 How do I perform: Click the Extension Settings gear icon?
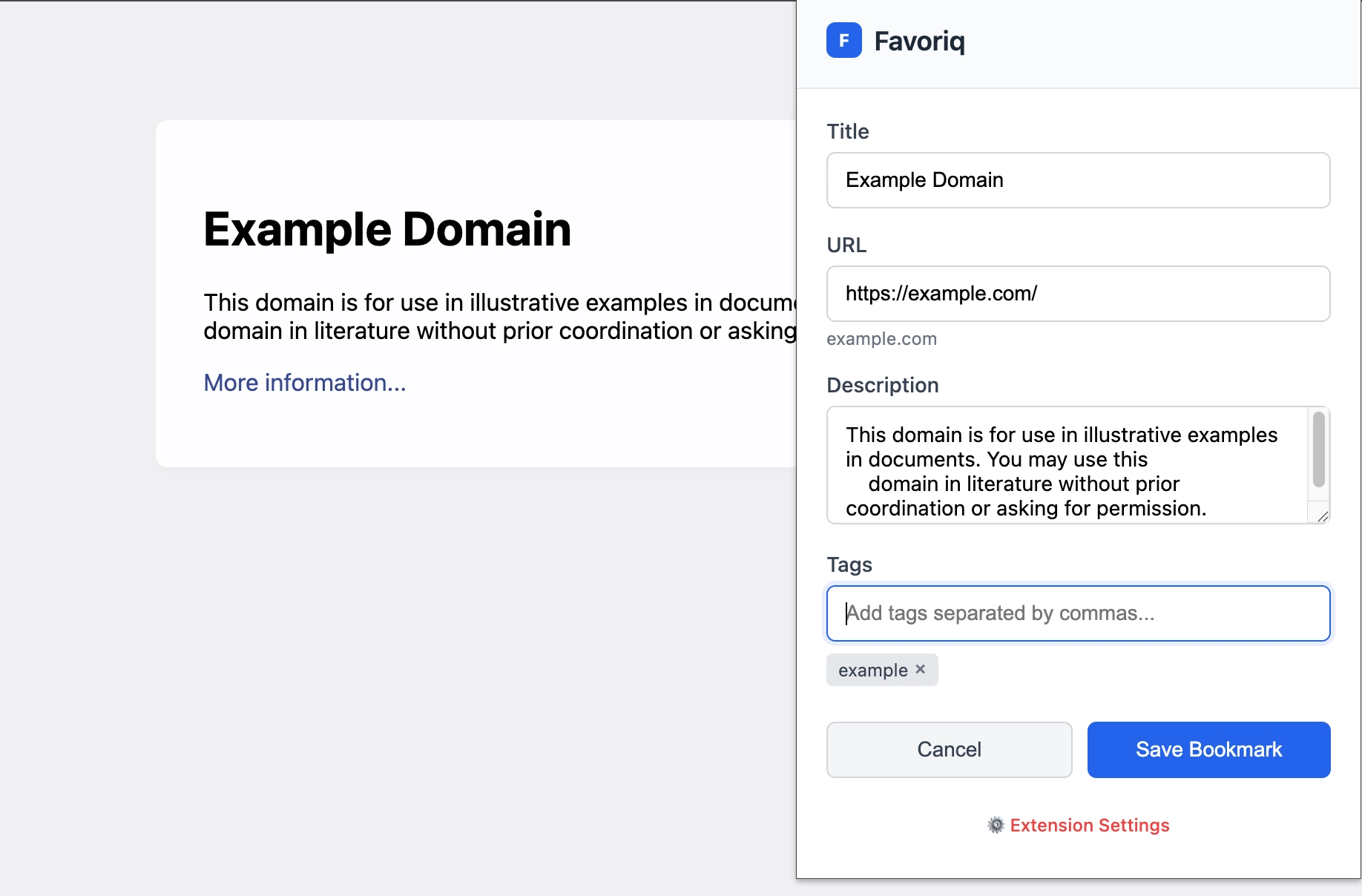coord(996,825)
